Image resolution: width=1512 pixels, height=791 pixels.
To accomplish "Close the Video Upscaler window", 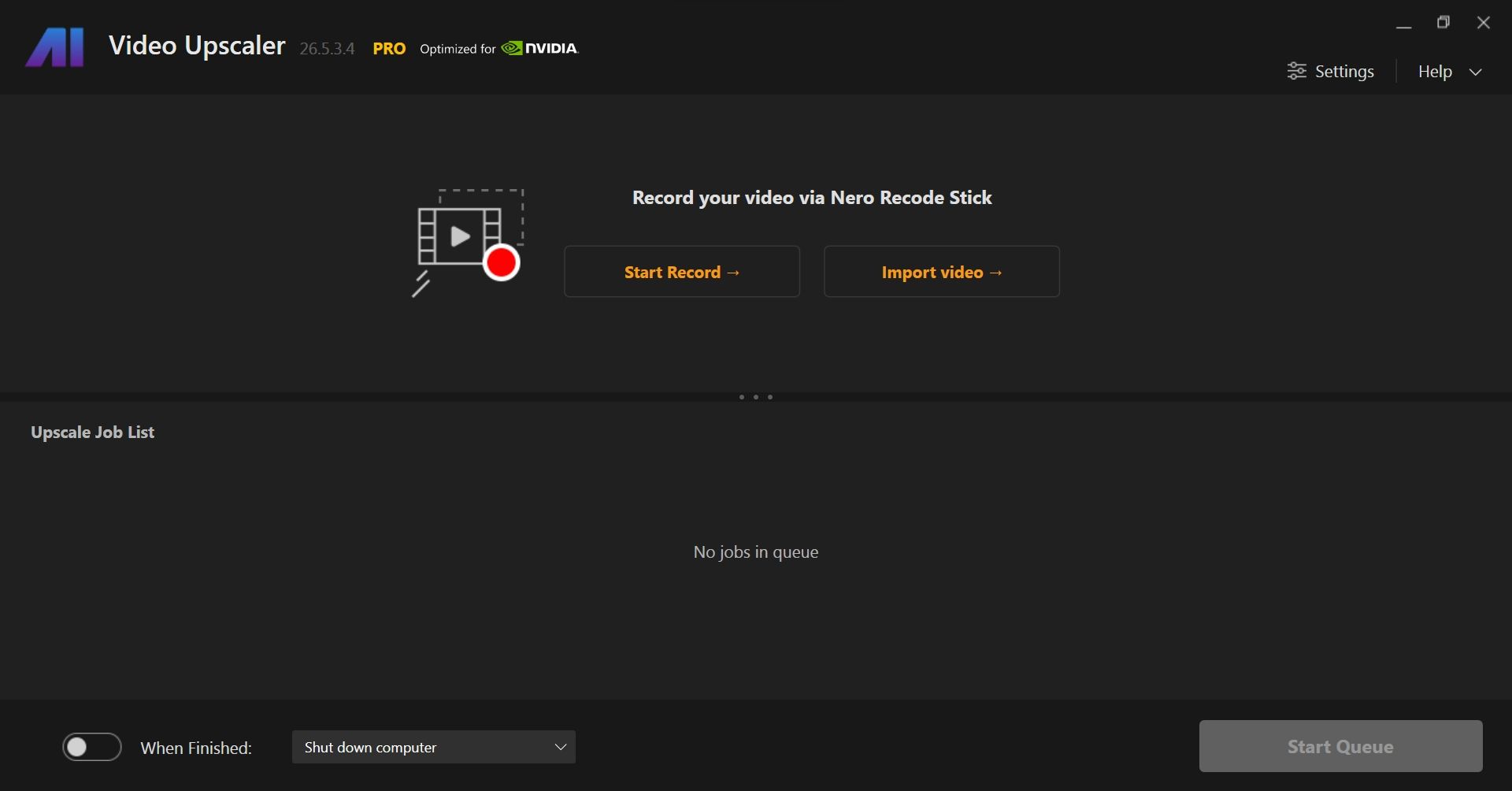I will coord(1483,23).
